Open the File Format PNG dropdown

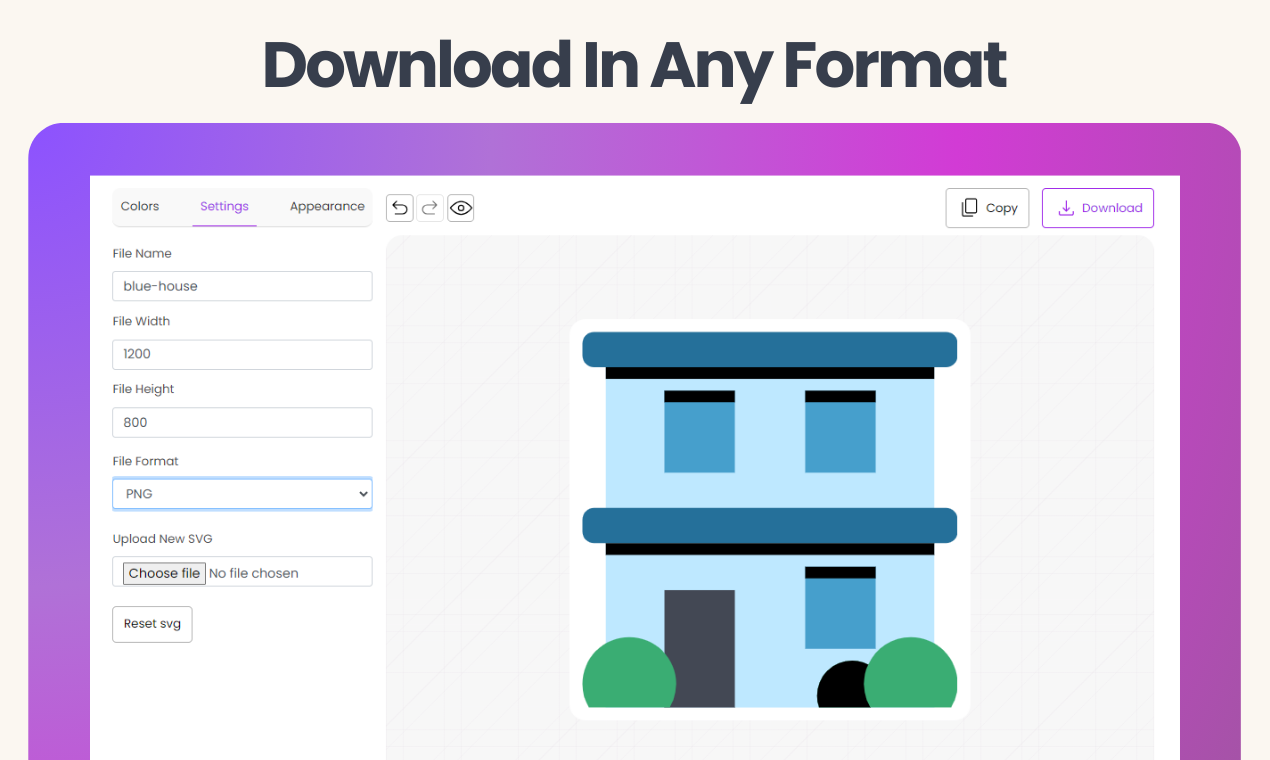242,494
